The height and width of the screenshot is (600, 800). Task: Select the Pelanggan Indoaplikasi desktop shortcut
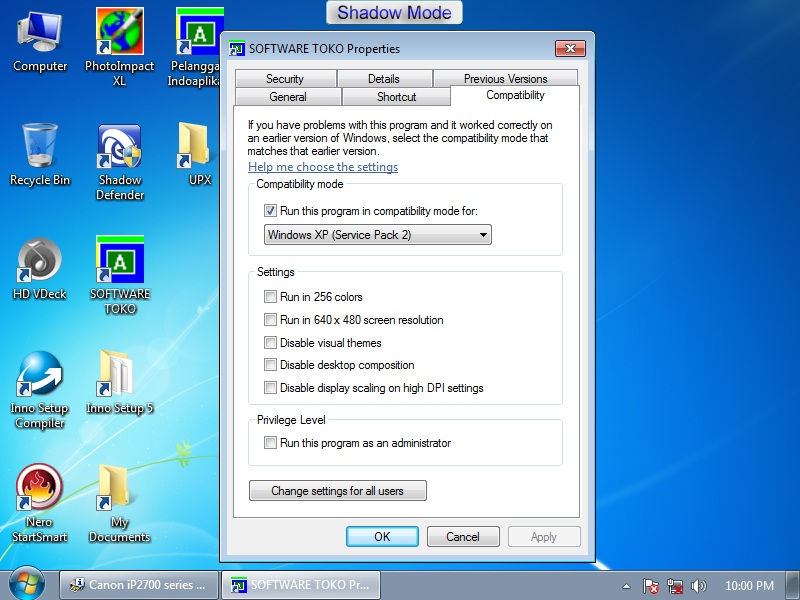point(196,46)
